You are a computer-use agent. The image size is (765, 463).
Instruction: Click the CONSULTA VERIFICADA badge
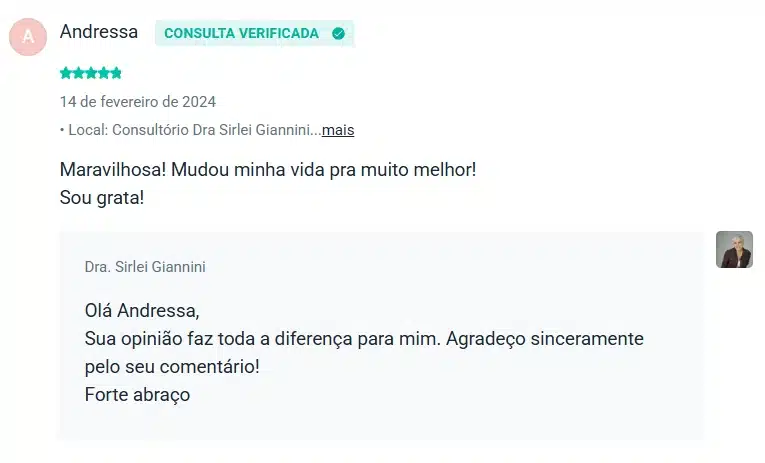point(255,33)
